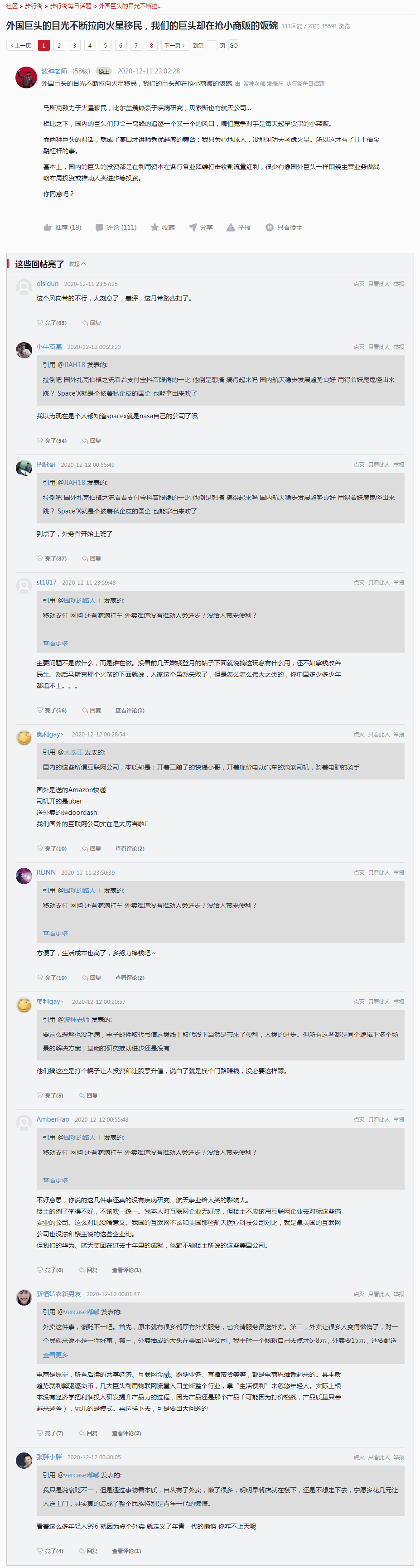
Task: Click the star 收藏 favorite icon
Action: click(154, 227)
